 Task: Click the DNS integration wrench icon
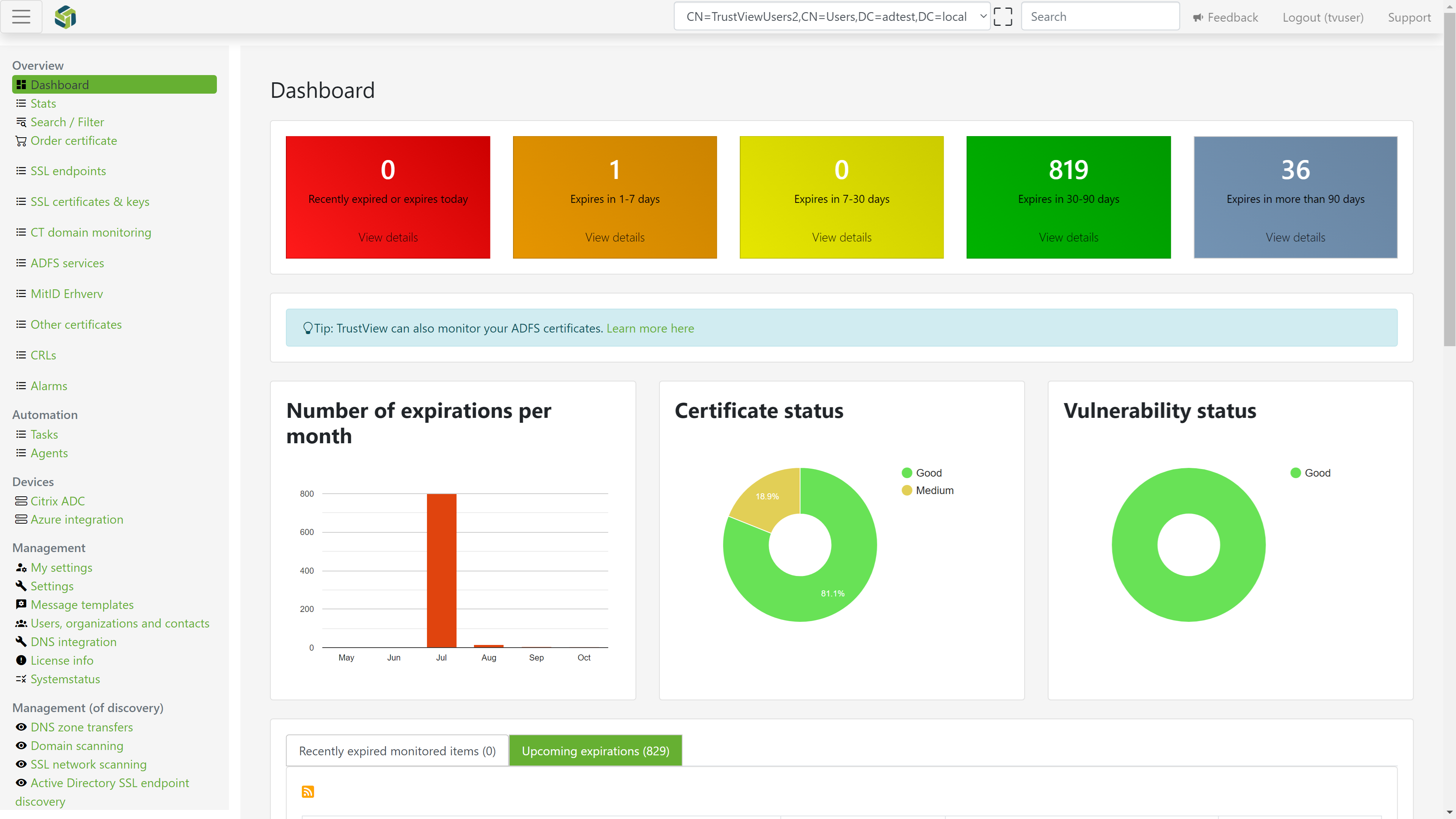22,642
